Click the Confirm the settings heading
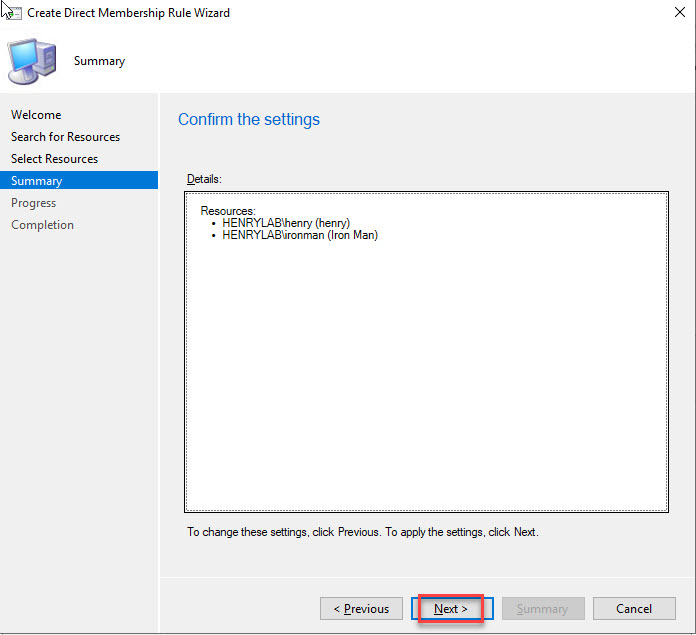 coord(249,120)
